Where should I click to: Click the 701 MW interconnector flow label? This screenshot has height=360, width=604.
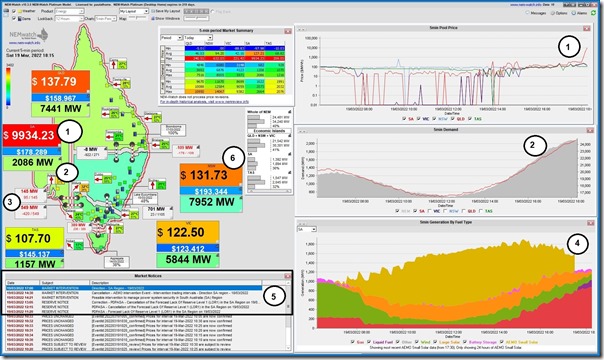[x=157, y=211]
